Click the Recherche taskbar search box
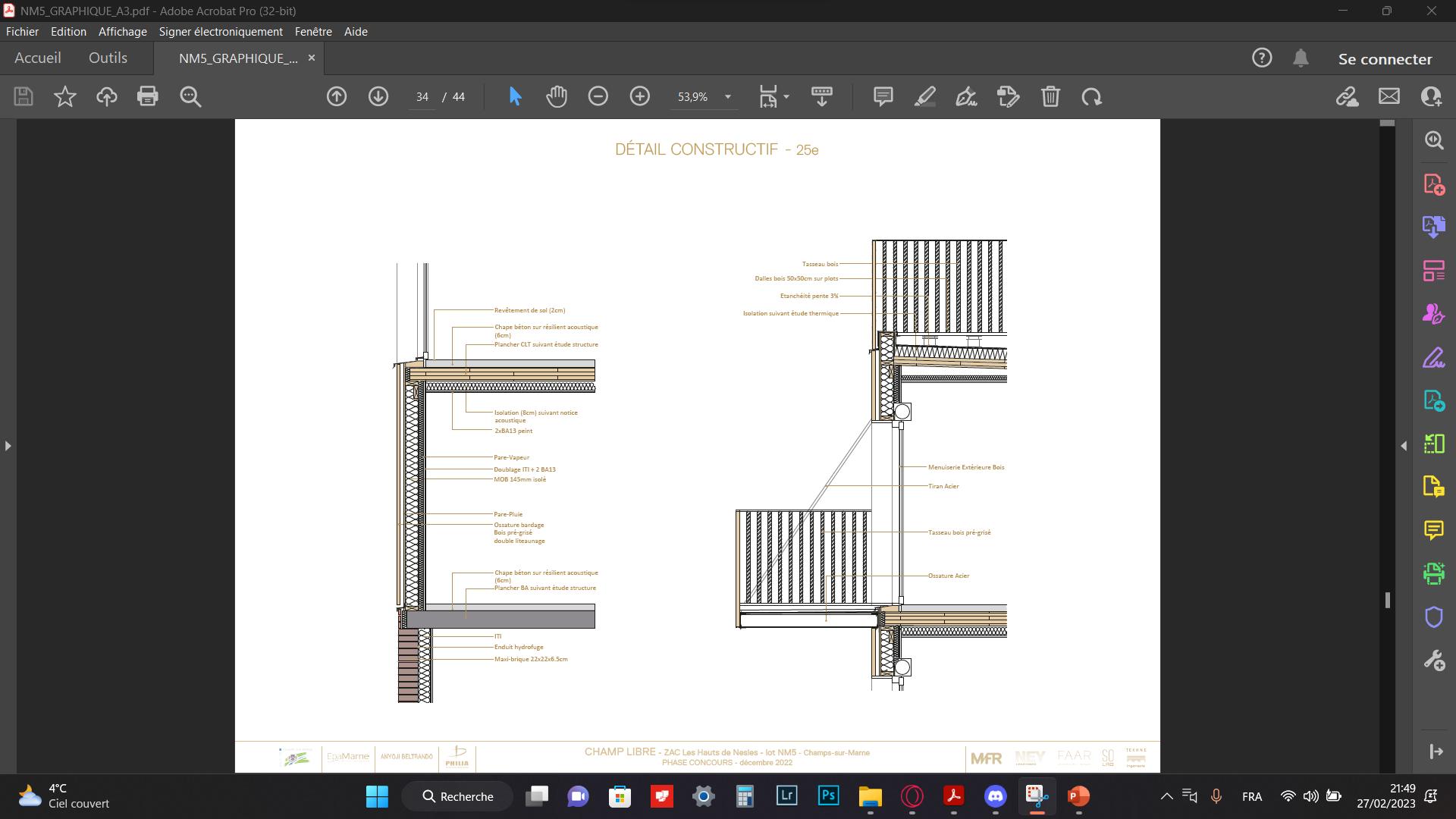The height and width of the screenshot is (819, 1456). [x=459, y=796]
